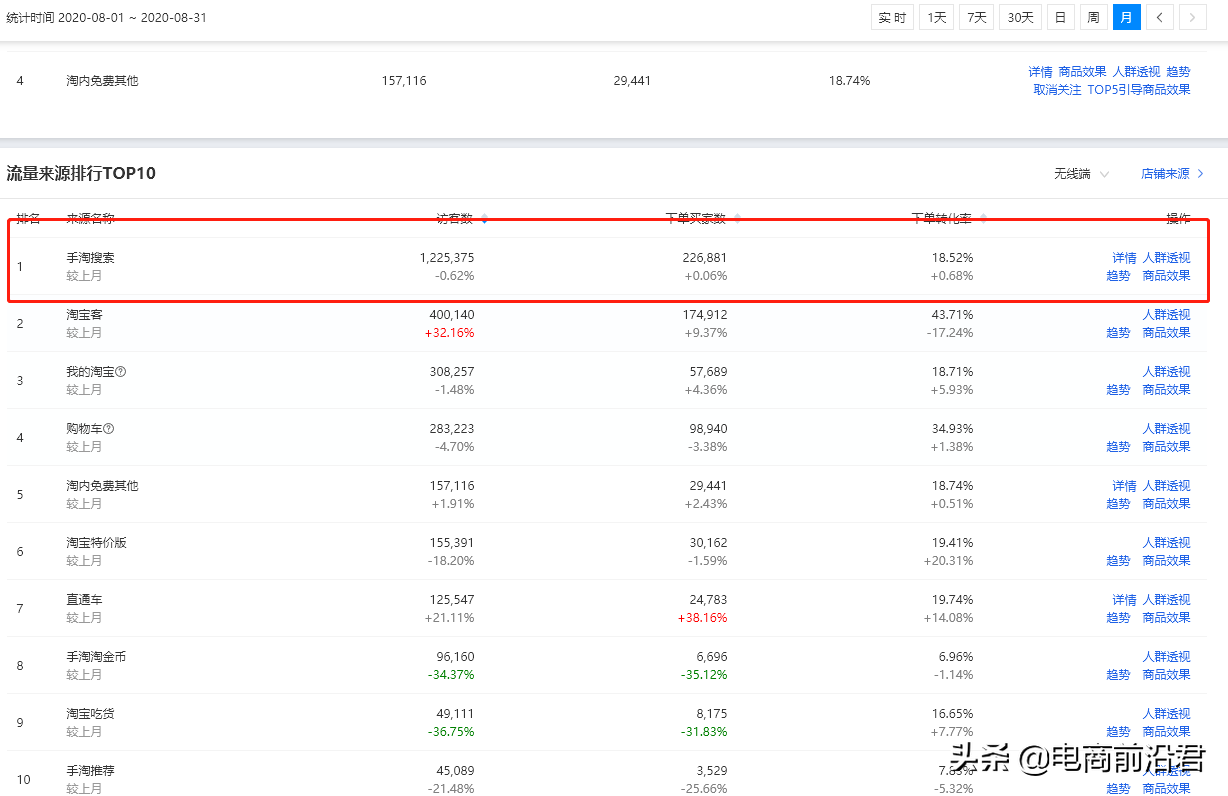The width and height of the screenshot is (1228, 796).
Task: Go to the previous period with left arrow
Action: (x=1159, y=17)
